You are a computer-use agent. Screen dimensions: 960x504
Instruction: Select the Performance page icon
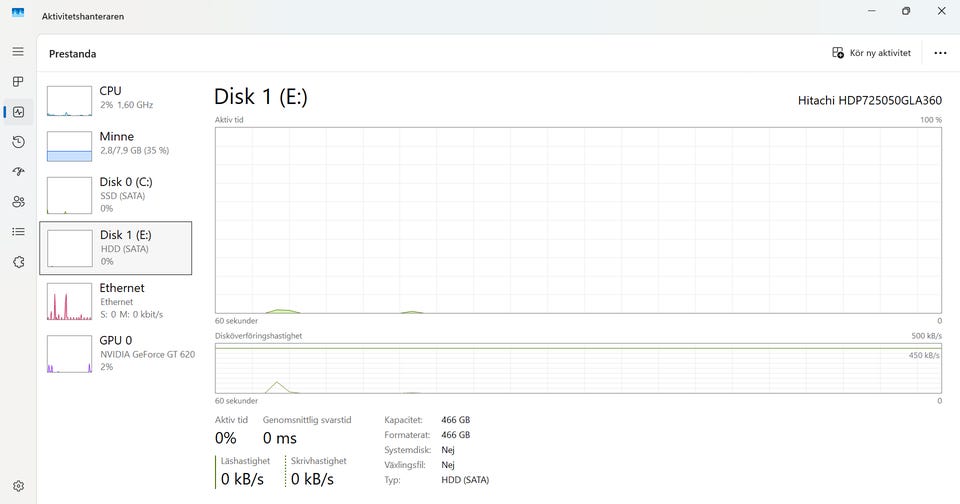pos(18,112)
